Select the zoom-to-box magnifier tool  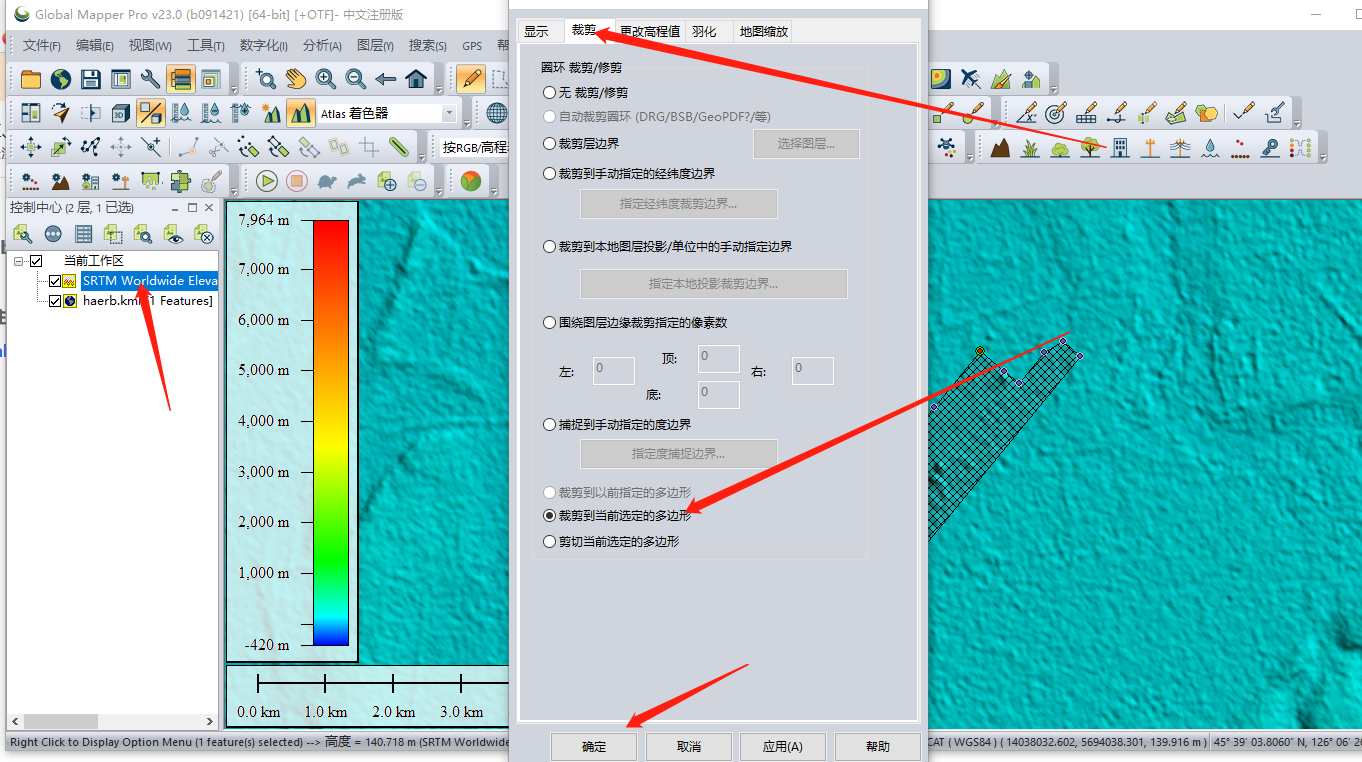coord(266,79)
